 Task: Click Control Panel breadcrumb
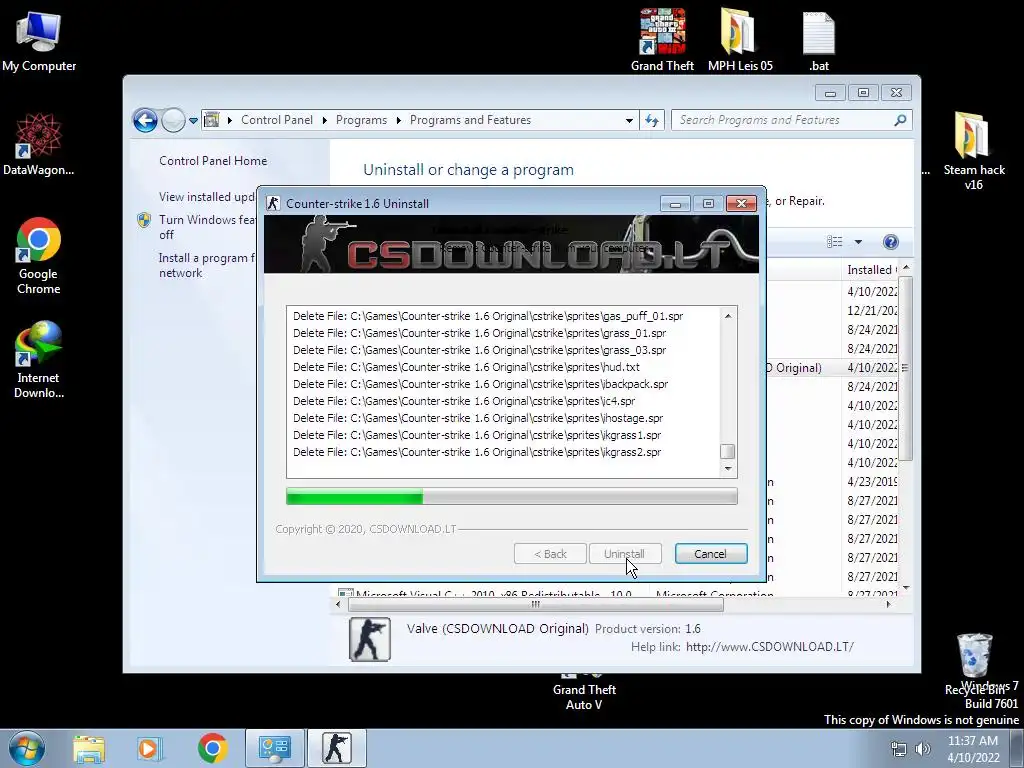click(x=277, y=120)
